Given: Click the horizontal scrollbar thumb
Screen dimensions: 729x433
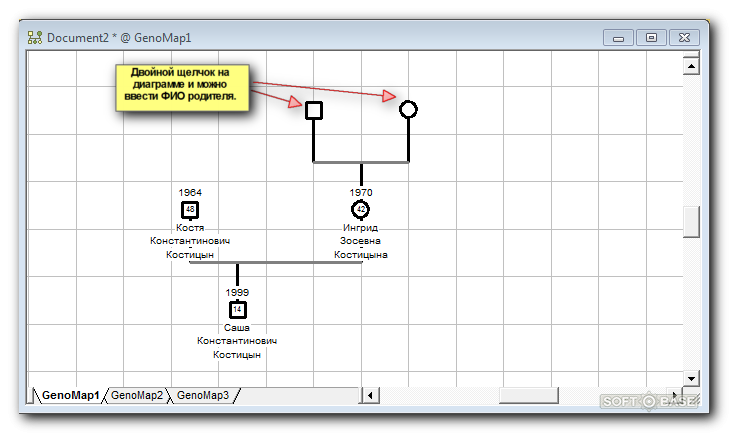Looking at the screenshot, I should click(x=528, y=395).
